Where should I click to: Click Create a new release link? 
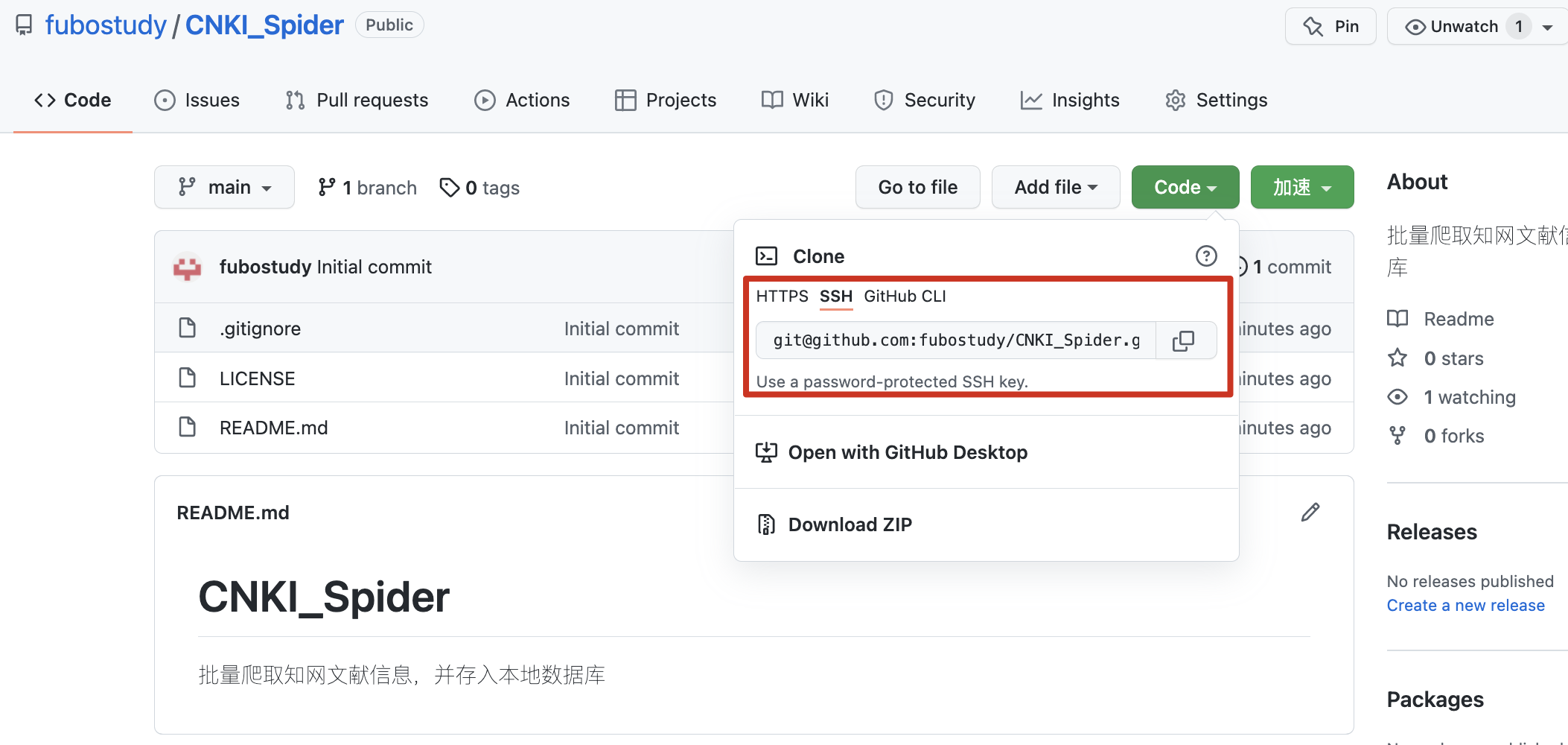[x=1465, y=605]
